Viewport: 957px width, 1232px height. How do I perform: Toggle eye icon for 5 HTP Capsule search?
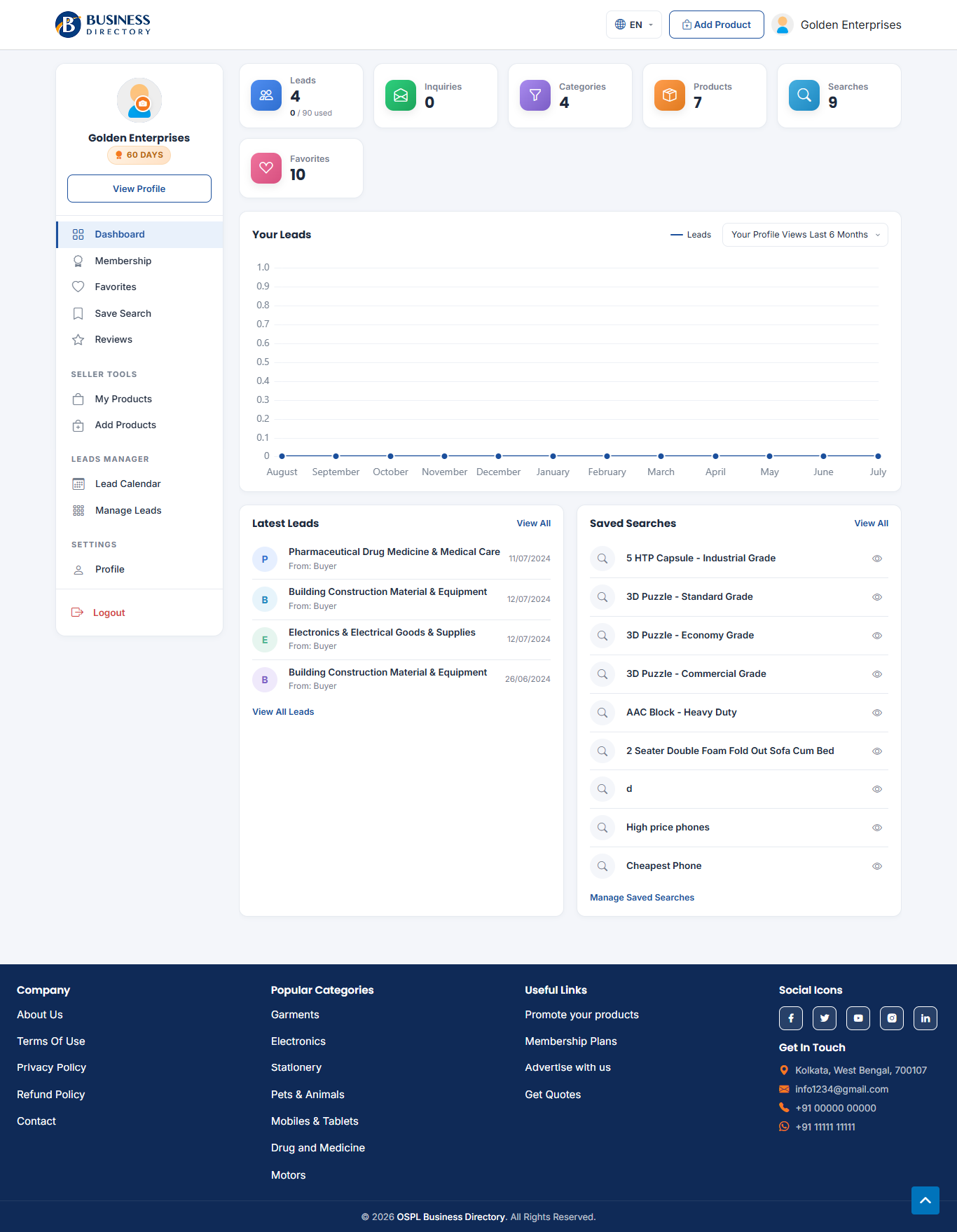876,559
